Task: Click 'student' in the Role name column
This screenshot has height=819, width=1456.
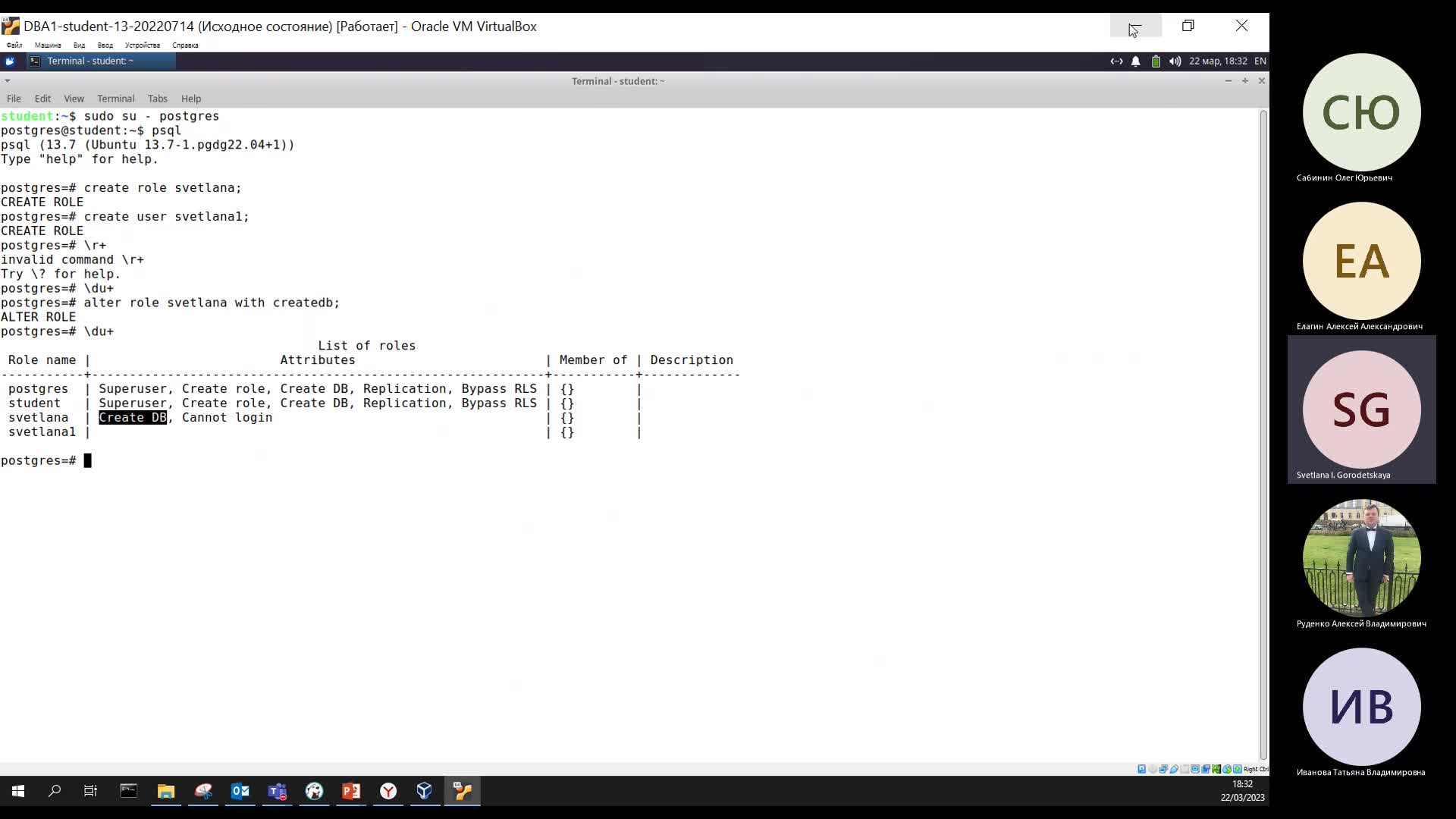Action: pos(34,403)
